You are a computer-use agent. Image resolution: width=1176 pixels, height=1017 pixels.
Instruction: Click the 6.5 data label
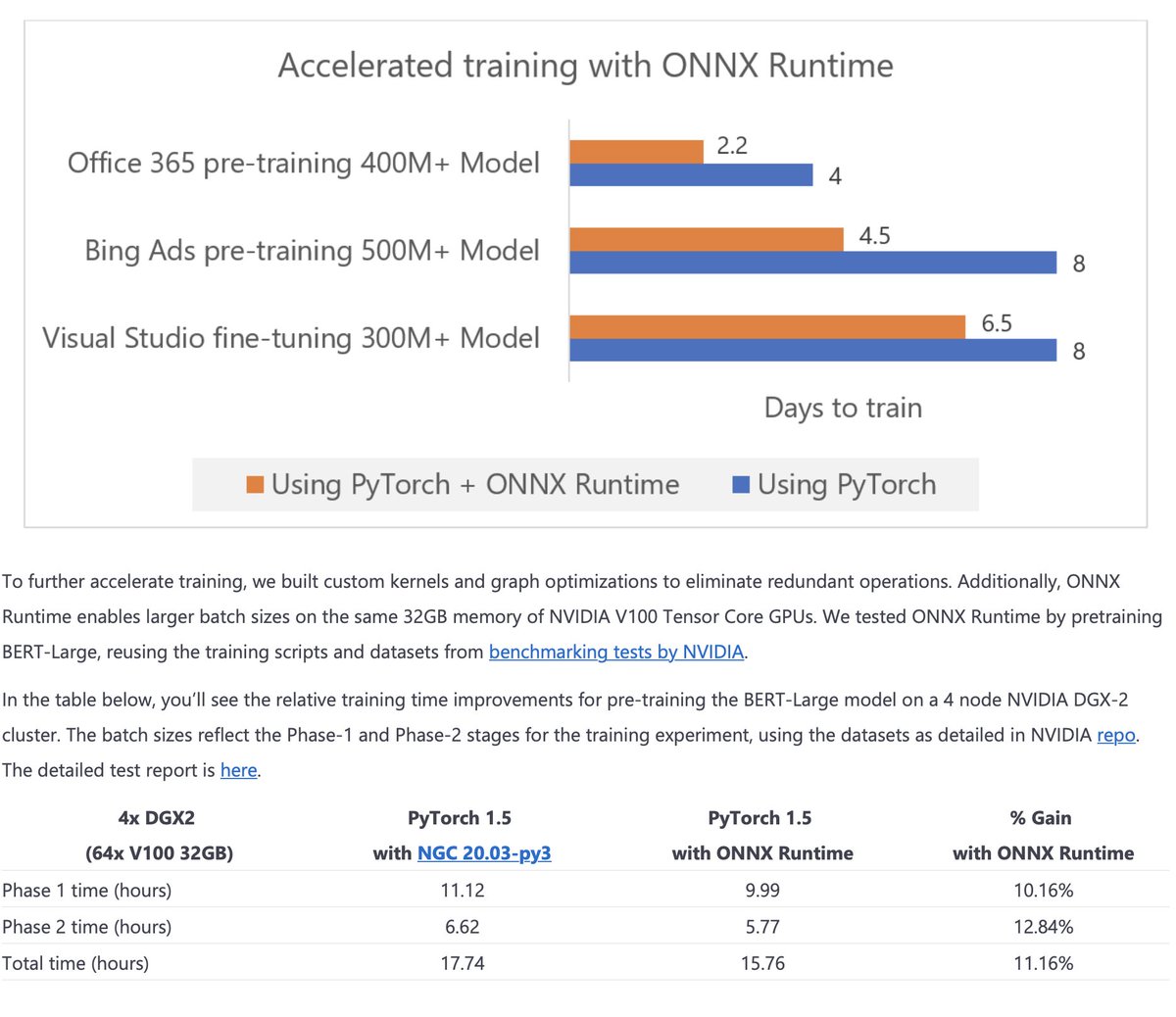click(997, 323)
